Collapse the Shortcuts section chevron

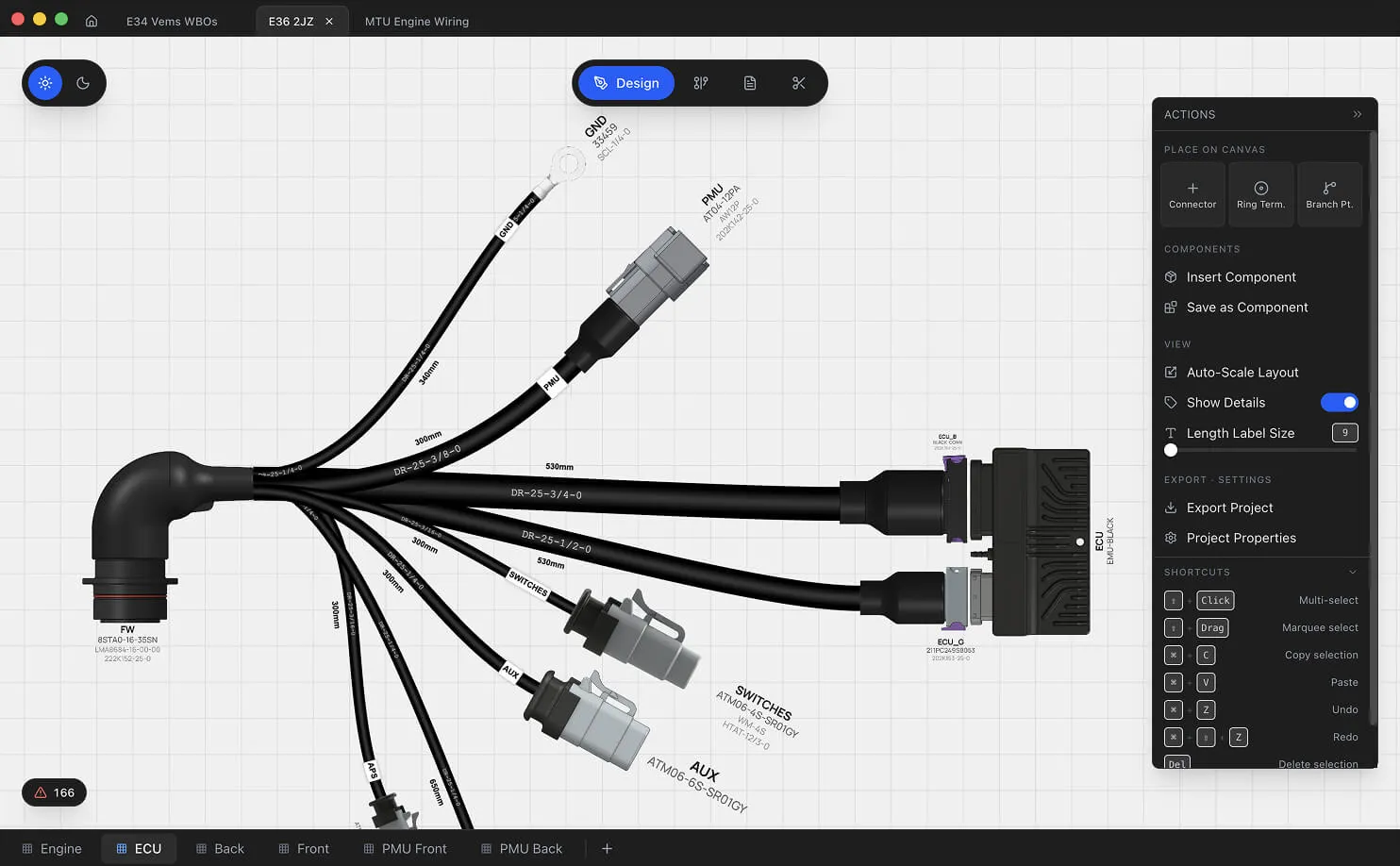[1352, 573]
